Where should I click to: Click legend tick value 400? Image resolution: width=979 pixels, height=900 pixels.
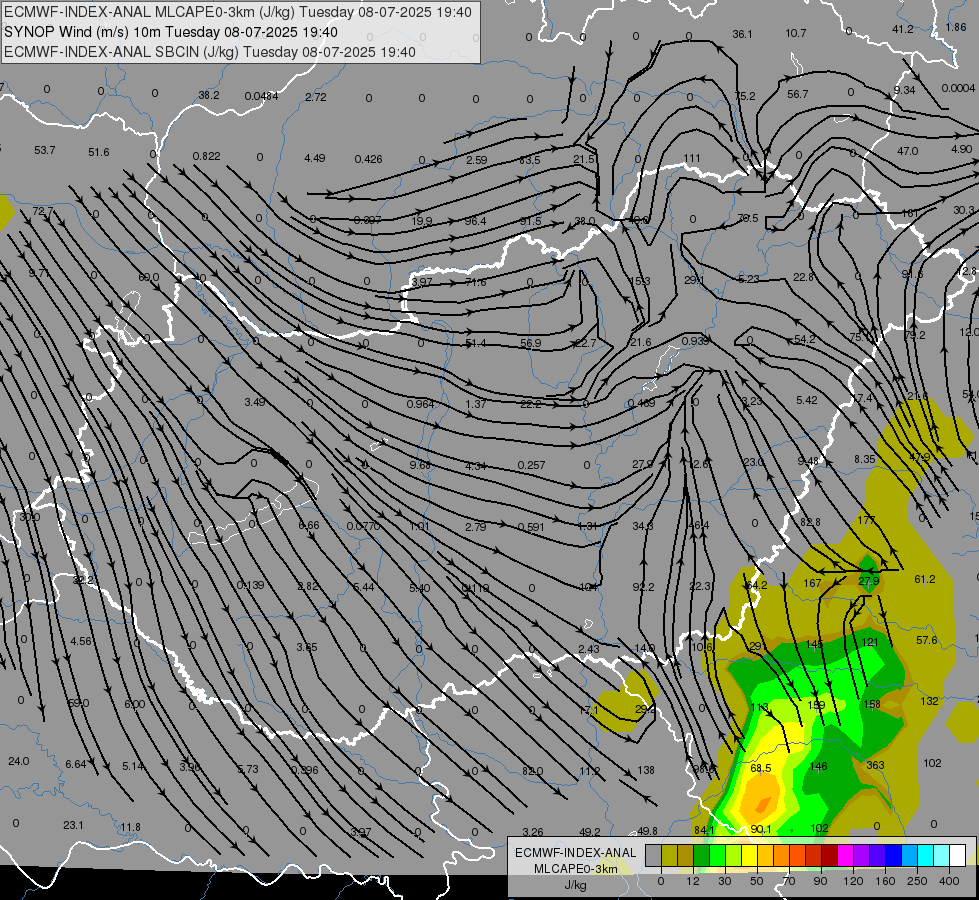(949, 881)
